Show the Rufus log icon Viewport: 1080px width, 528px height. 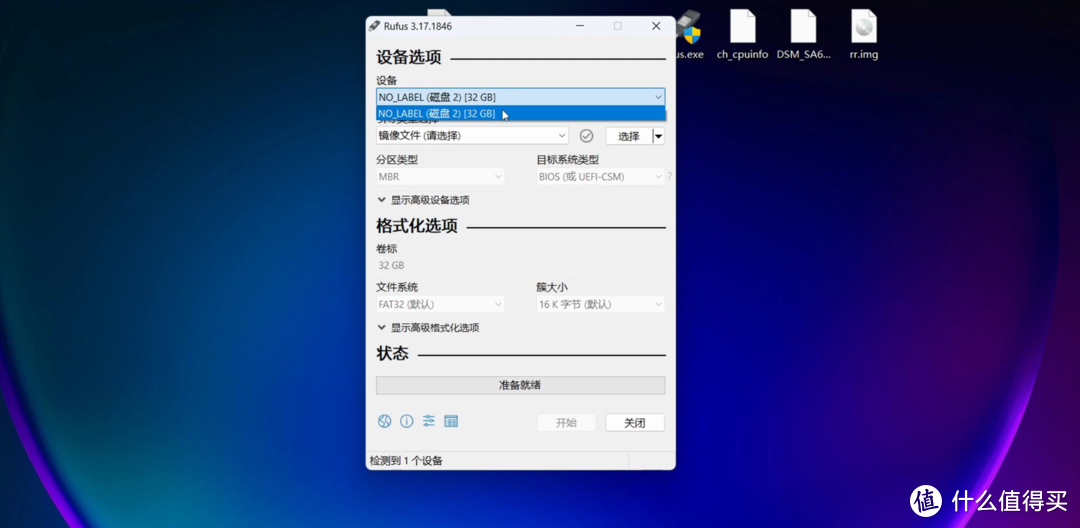[x=451, y=421]
